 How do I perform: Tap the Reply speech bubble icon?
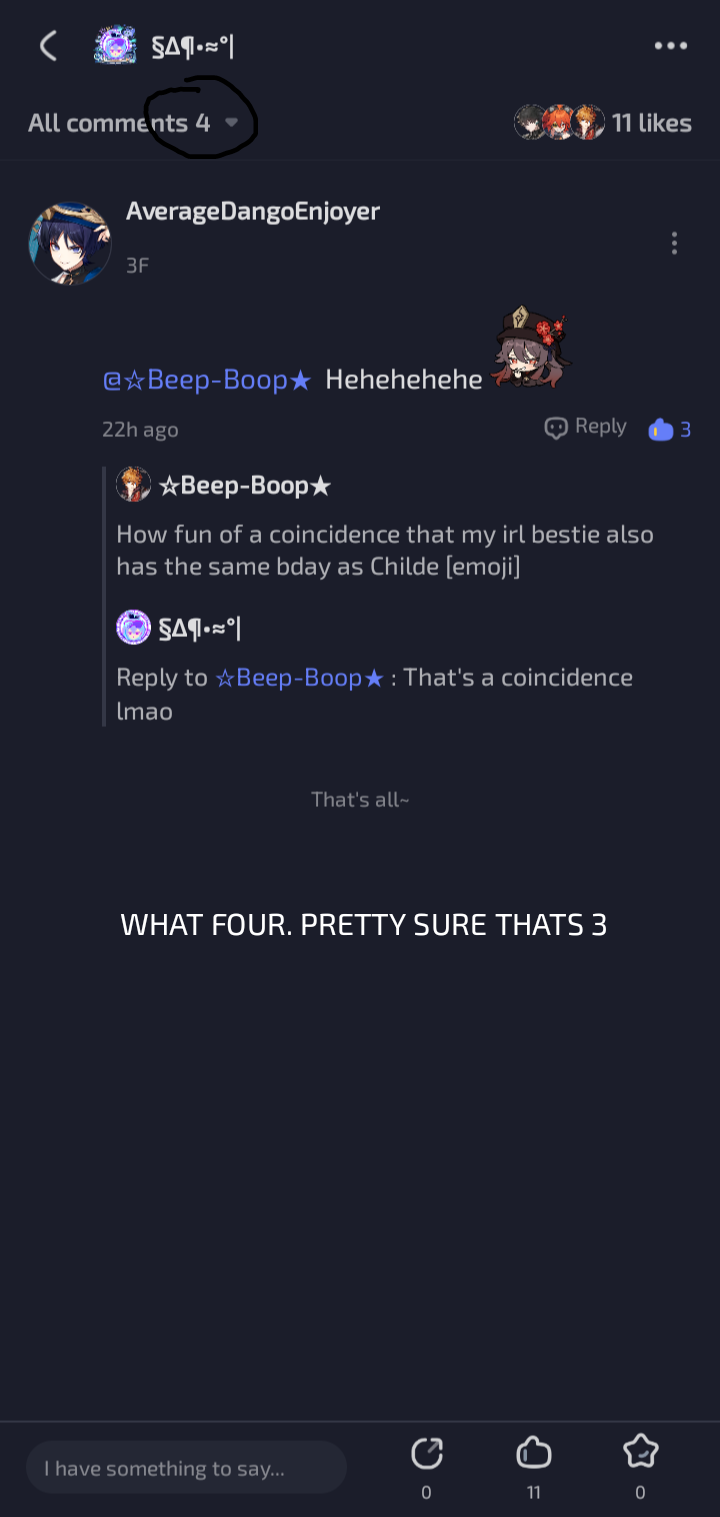point(556,428)
